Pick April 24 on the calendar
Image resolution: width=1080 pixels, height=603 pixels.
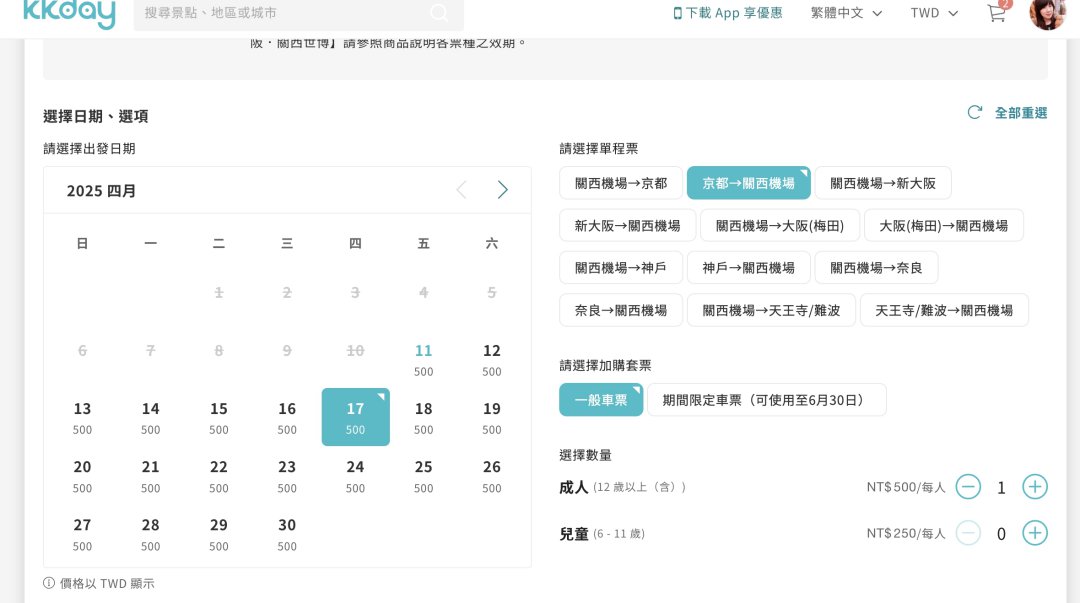tap(355, 476)
